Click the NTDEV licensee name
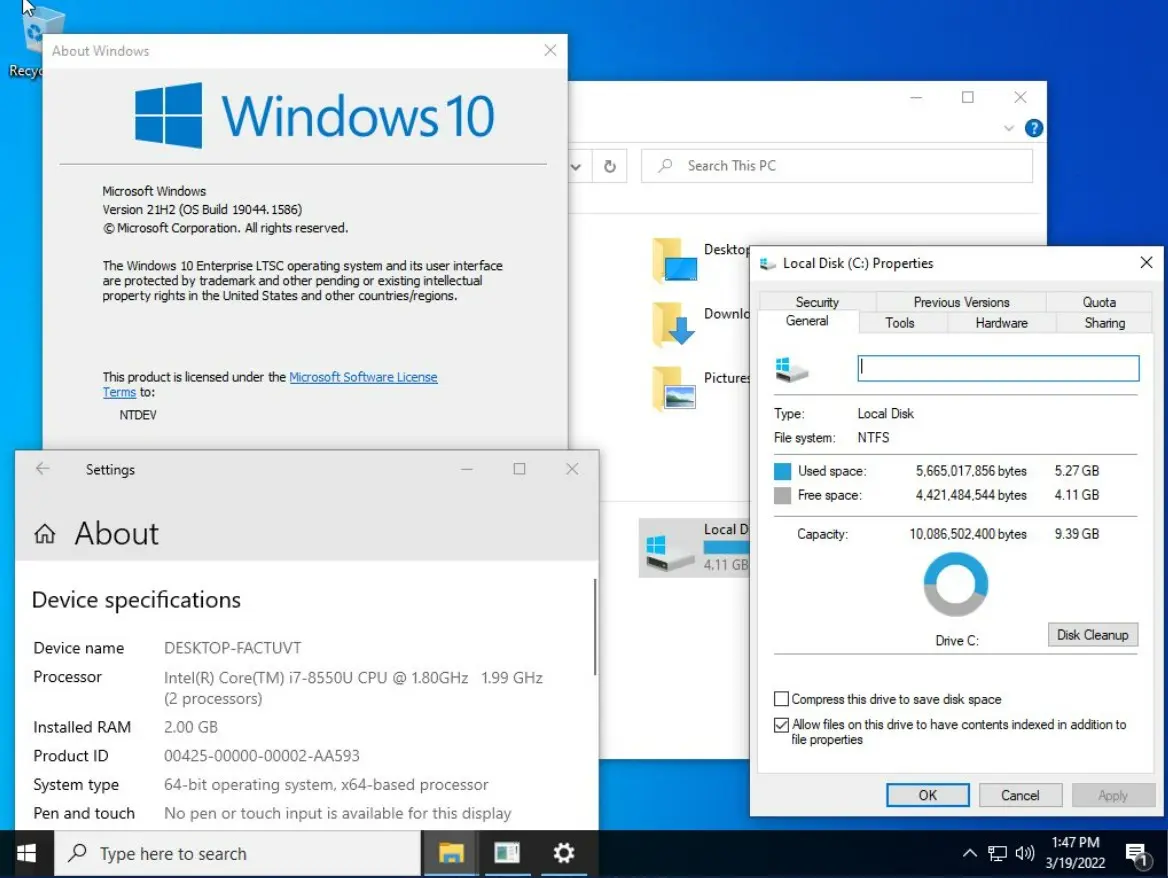The width and height of the screenshot is (1168, 878). pyautogui.click(x=138, y=415)
